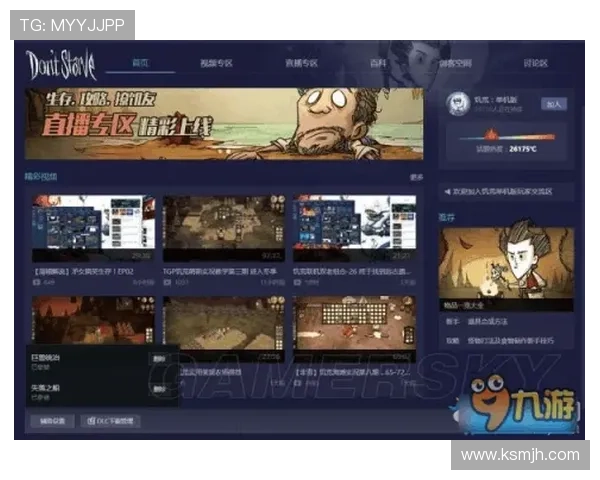This screenshot has height=480, width=600.
Task: Open the middle video thumbnail in second row
Action: pos(224,328)
